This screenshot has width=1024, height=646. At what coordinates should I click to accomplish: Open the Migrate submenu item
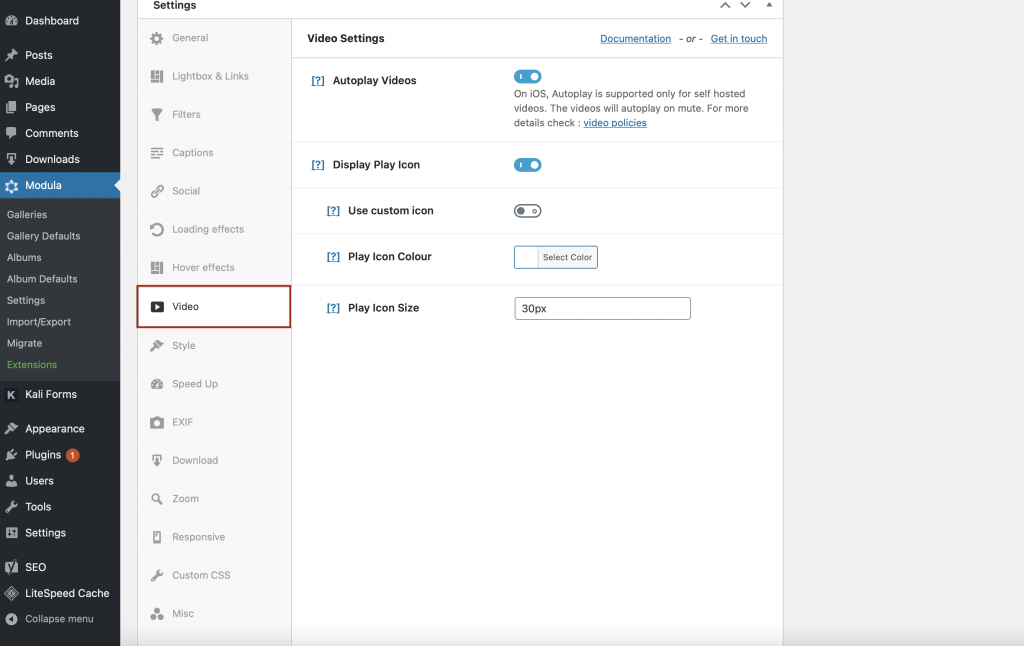click(24, 344)
